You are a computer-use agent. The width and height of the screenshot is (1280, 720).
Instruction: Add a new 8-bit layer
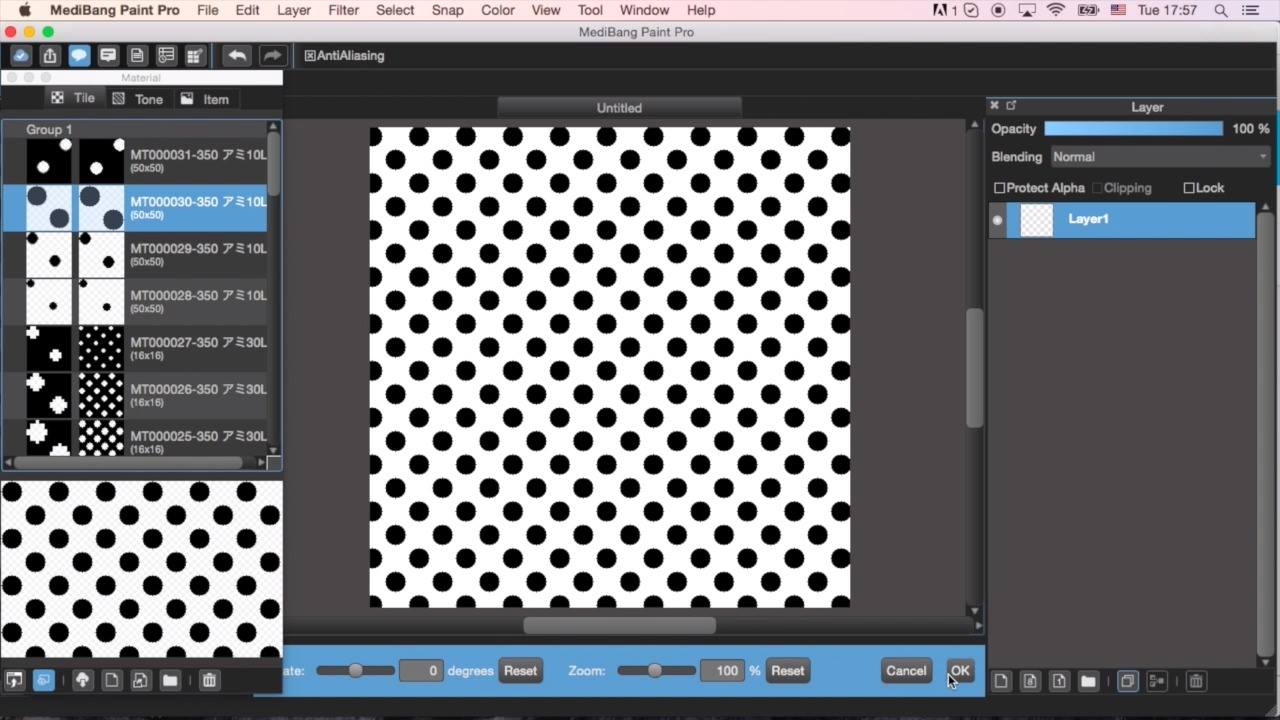click(x=1030, y=681)
